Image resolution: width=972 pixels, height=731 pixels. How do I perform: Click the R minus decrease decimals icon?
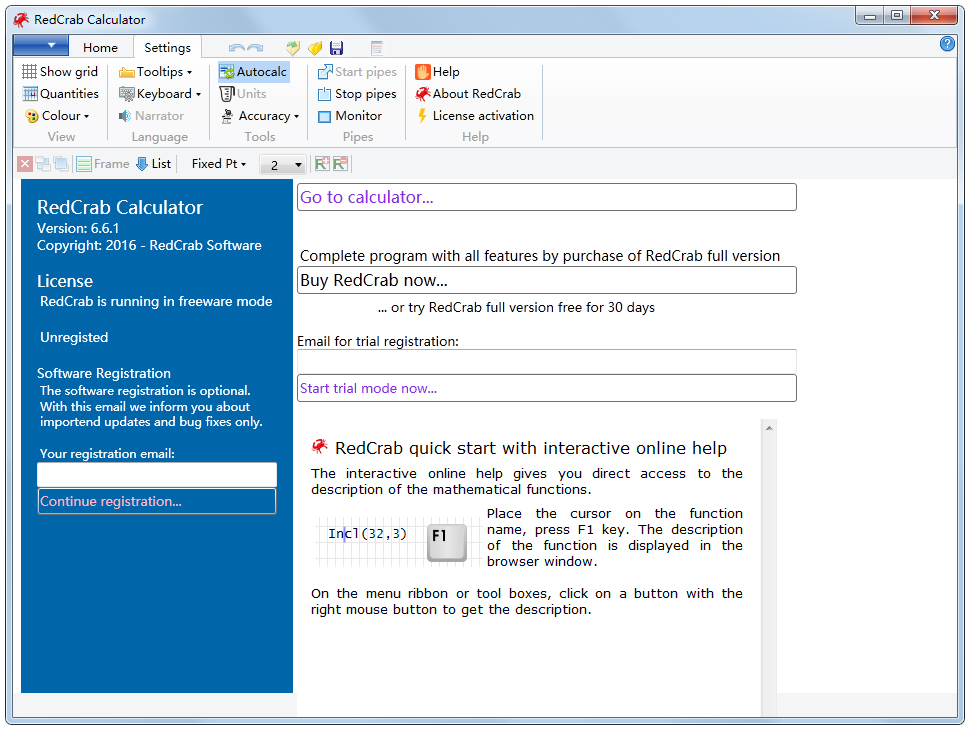click(340, 164)
